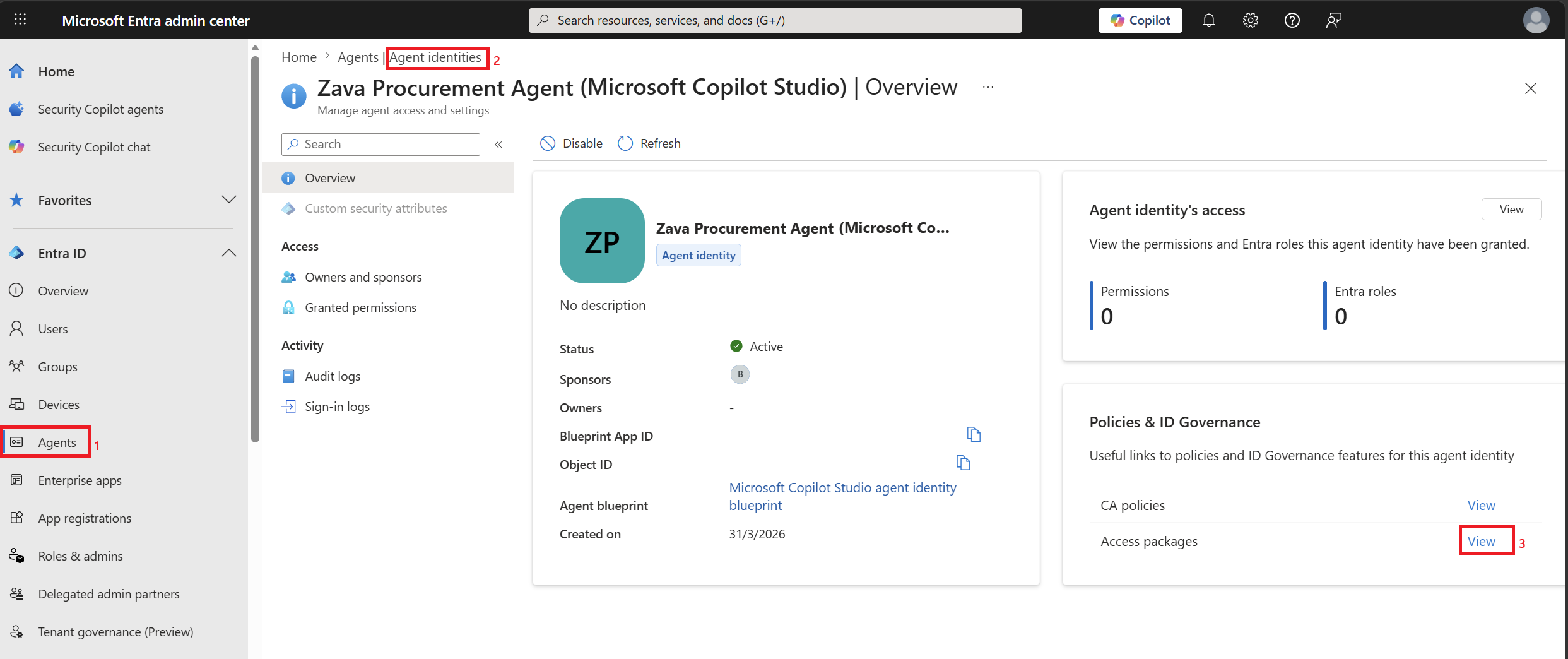
Task: Expand the Favorites section chevron
Action: [229, 200]
